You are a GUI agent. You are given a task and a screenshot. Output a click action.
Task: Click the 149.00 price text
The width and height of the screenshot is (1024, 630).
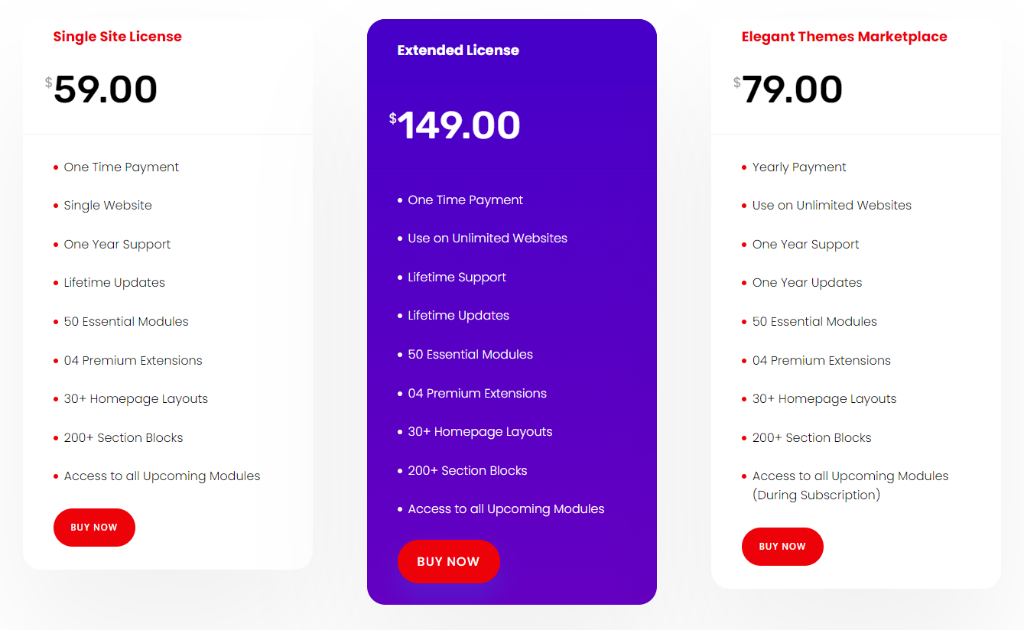pyautogui.click(x=459, y=125)
